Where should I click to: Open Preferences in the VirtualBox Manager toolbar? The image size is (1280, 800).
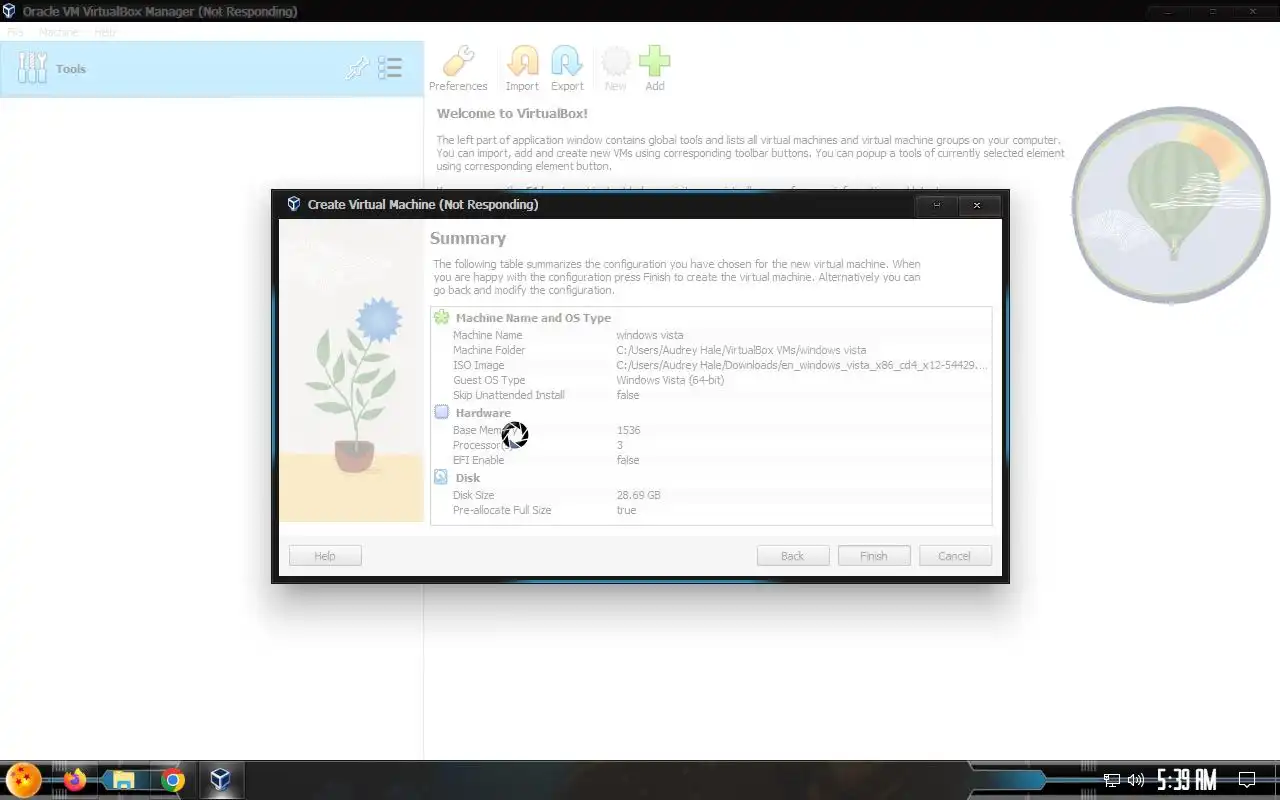458,68
